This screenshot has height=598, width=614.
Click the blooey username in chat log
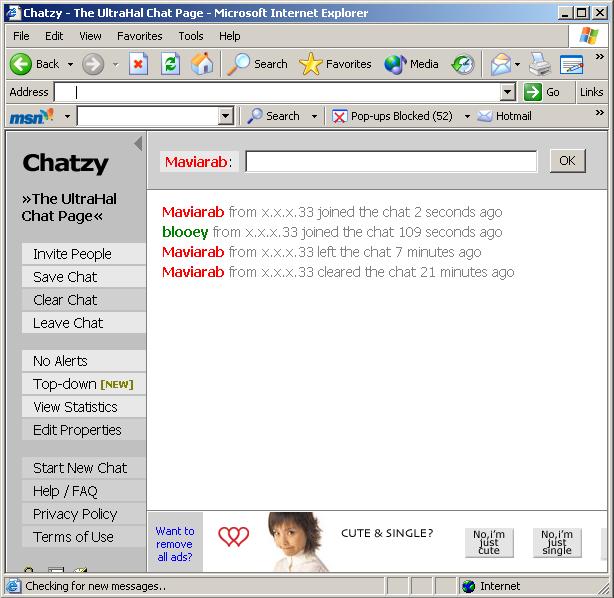click(x=185, y=232)
